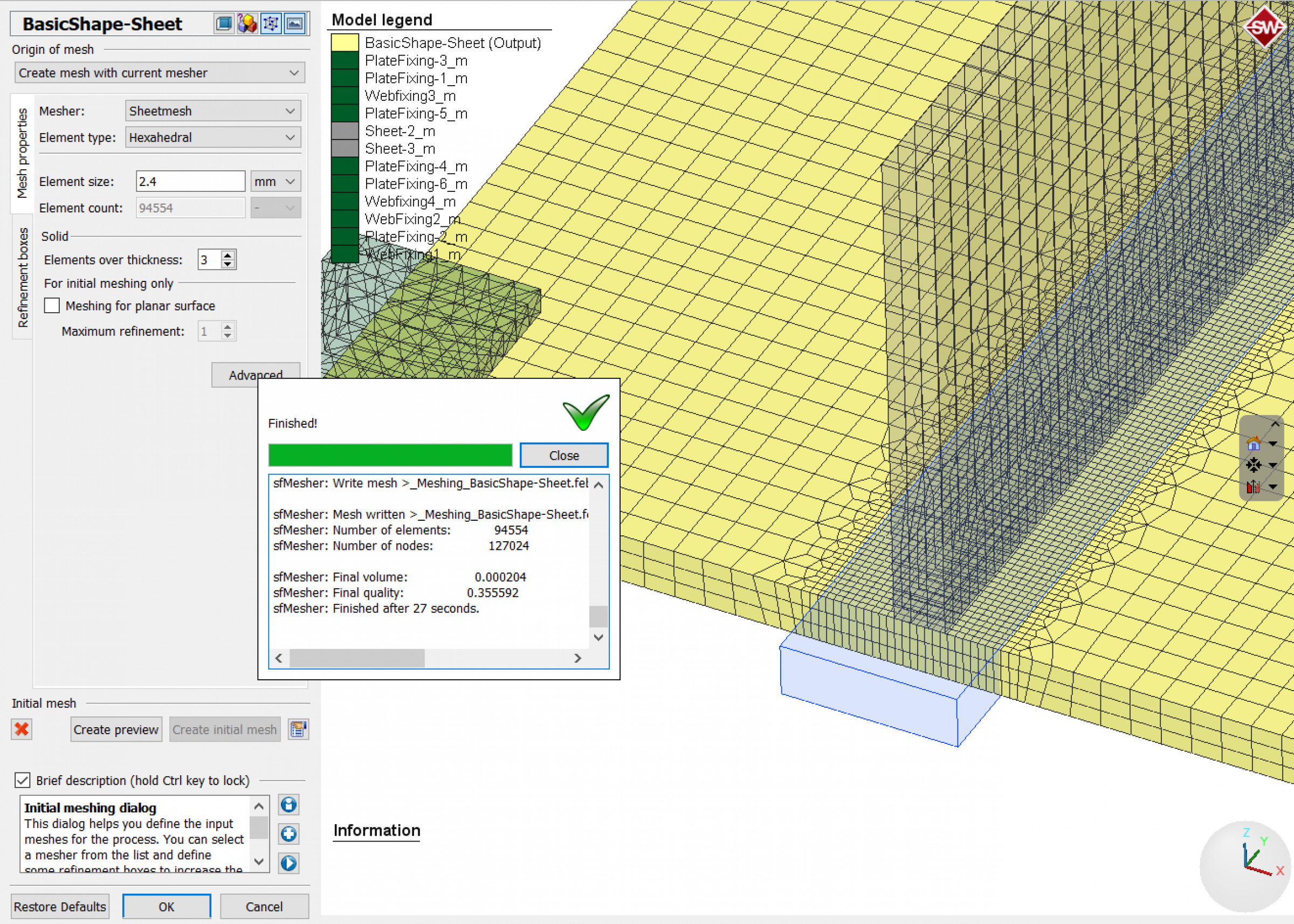This screenshot has height=924, width=1294.
Task: Click the Create preview button
Action: (116, 729)
